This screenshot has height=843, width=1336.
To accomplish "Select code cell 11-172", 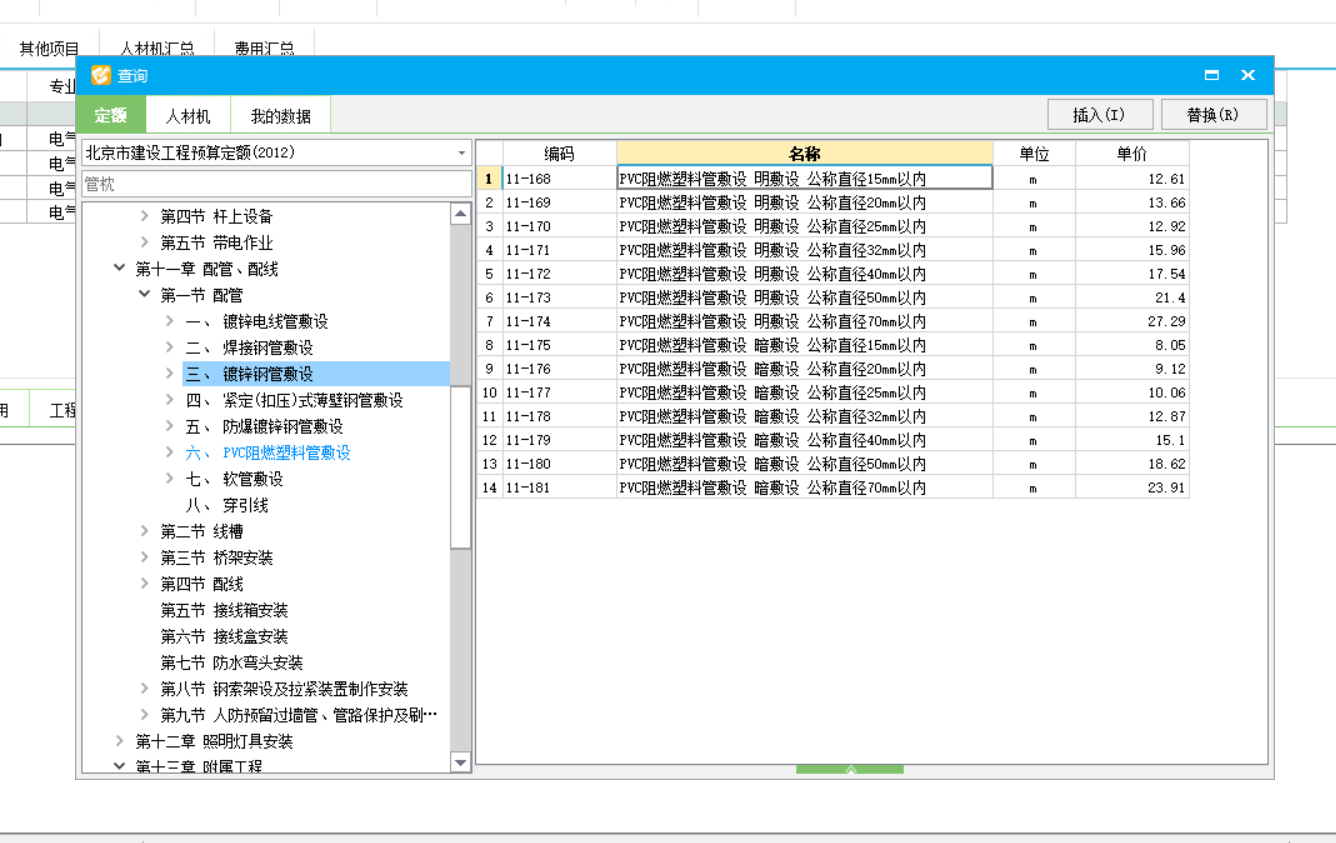I will pos(560,274).
